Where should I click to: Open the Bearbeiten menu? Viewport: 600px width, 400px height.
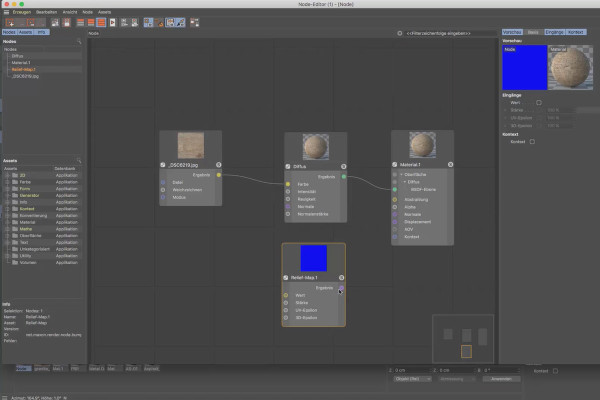[46, 12]
